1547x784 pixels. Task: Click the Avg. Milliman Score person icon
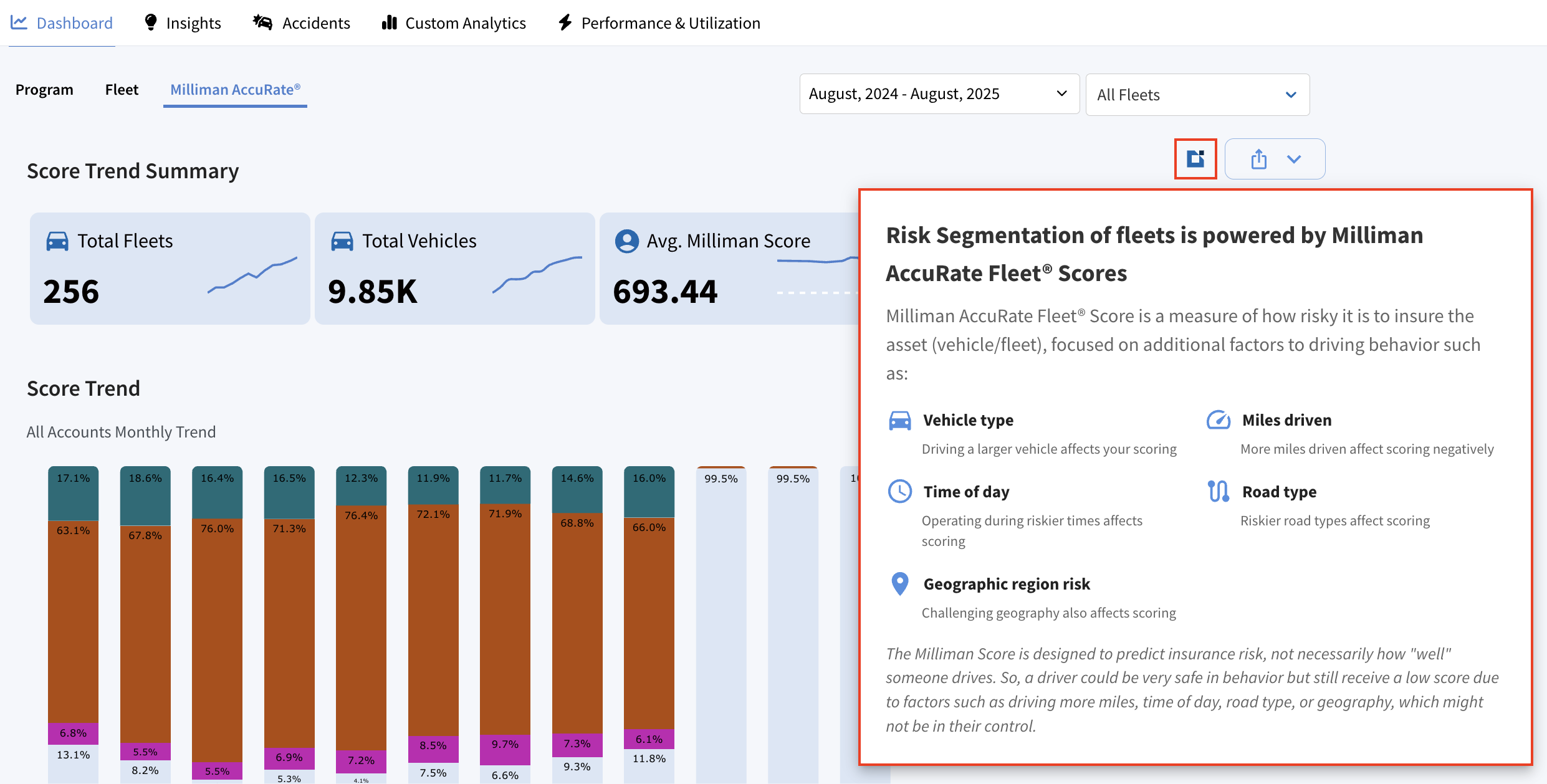click(x=627, y=241)
